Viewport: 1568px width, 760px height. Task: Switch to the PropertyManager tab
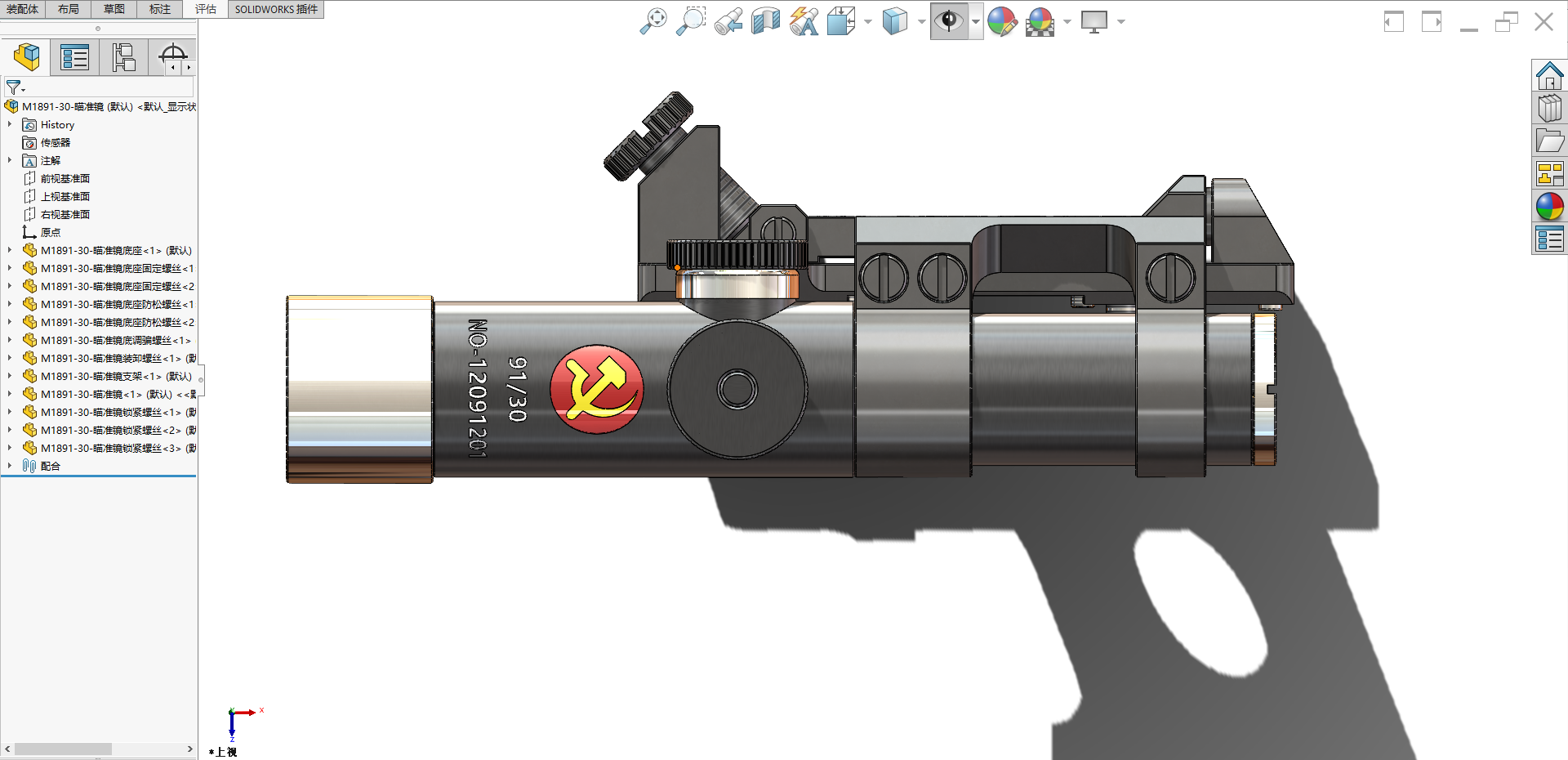pos(74,57)
